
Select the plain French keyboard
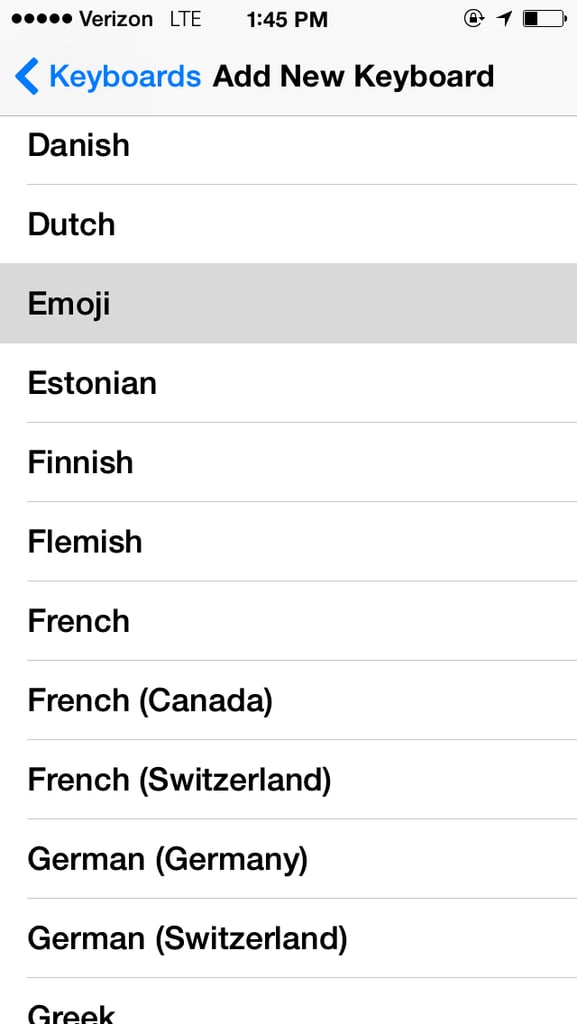tap(288, 620)
